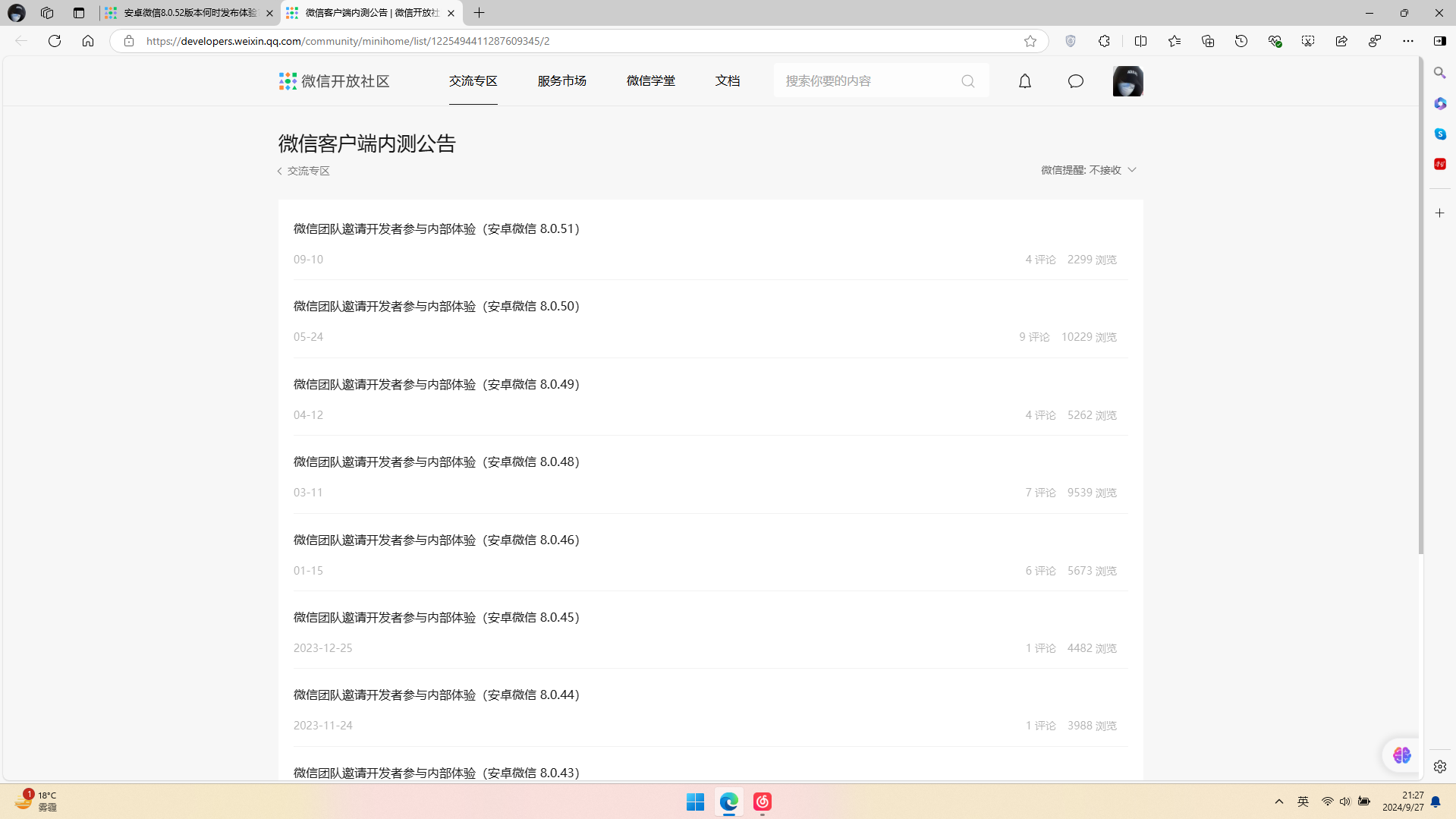The height and width of the screenshot is (819, 1456).
Task: Open tab actions menu icon
Action: 79,13
